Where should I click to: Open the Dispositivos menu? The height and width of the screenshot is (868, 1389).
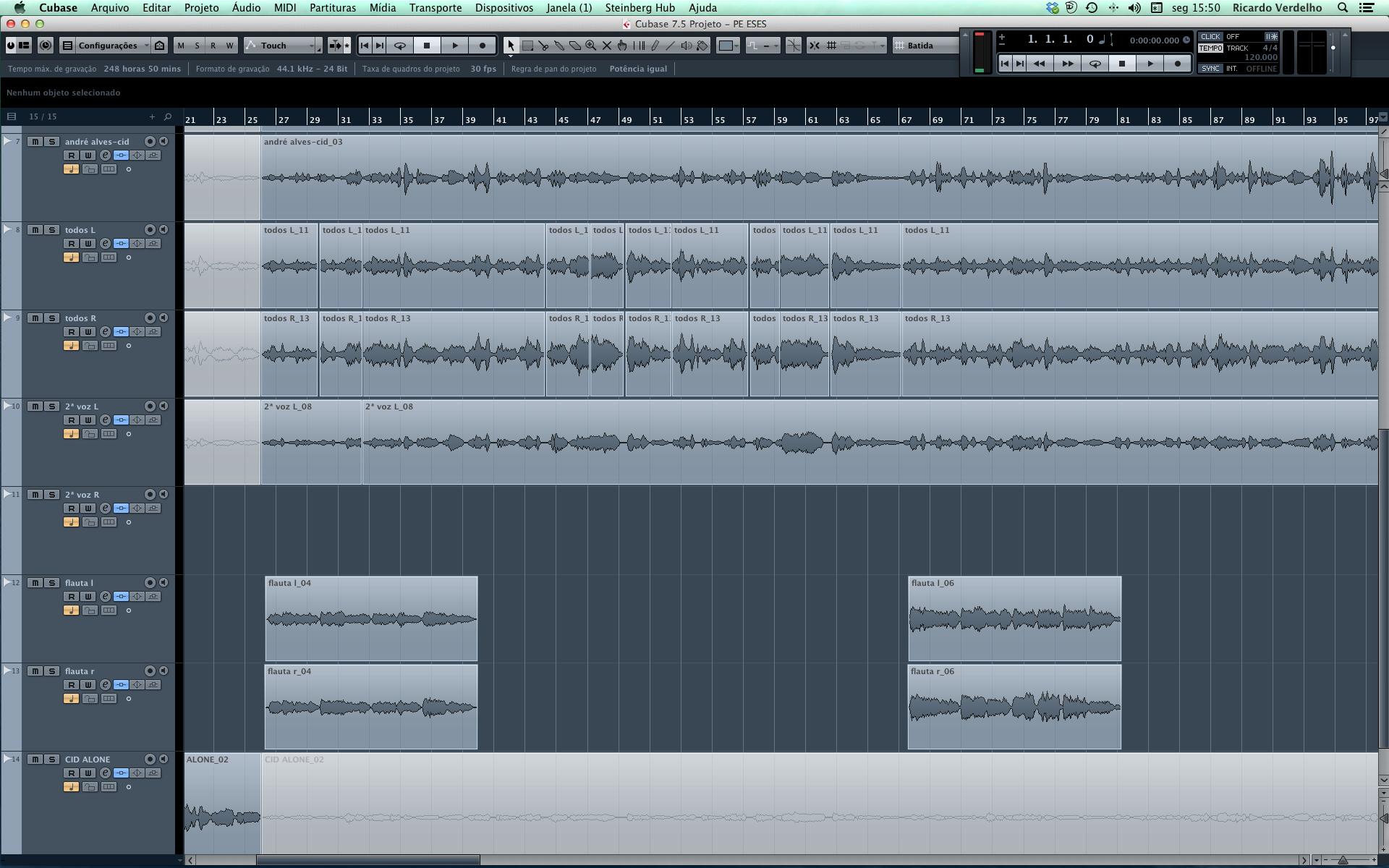[504, 8]
